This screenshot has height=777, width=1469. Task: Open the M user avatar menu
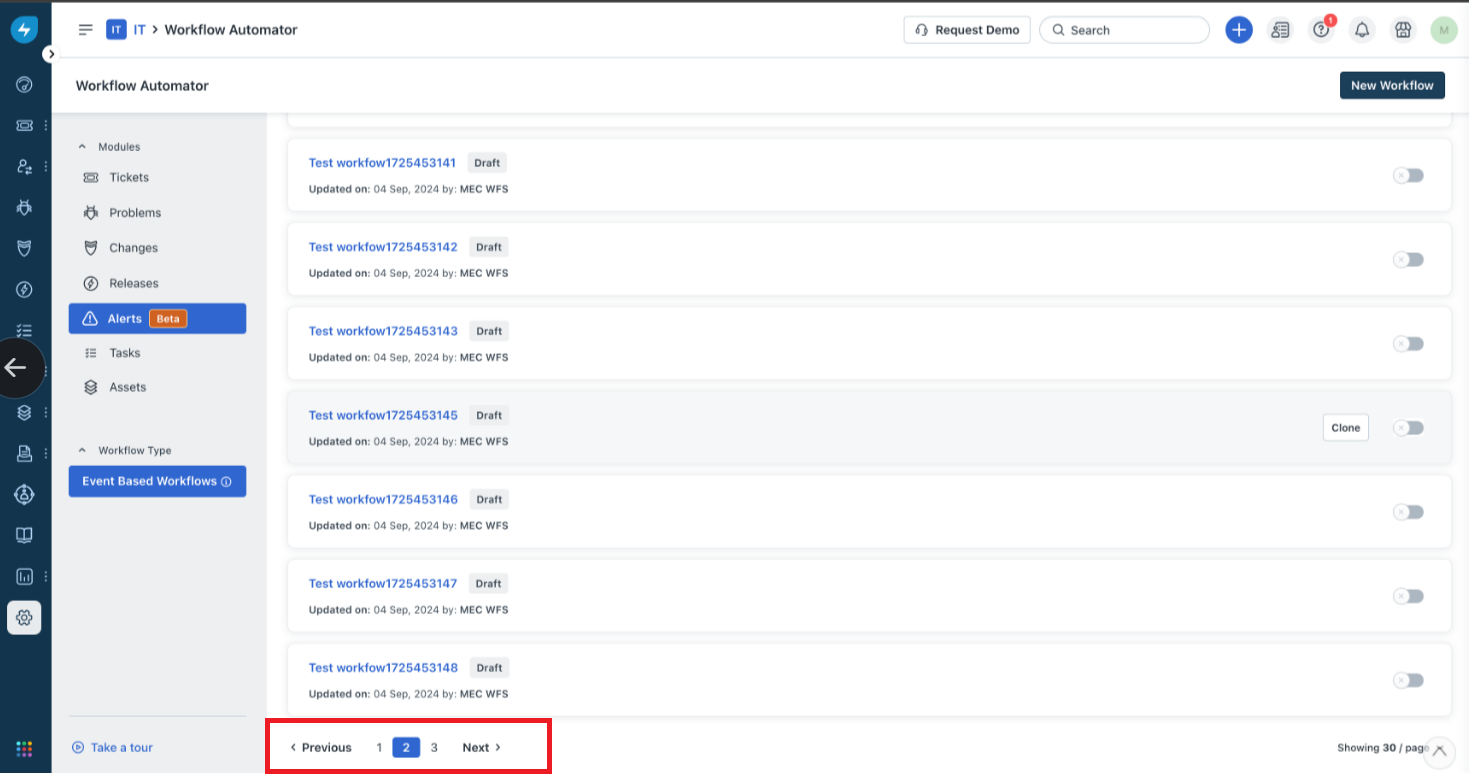pos(1443,30)
